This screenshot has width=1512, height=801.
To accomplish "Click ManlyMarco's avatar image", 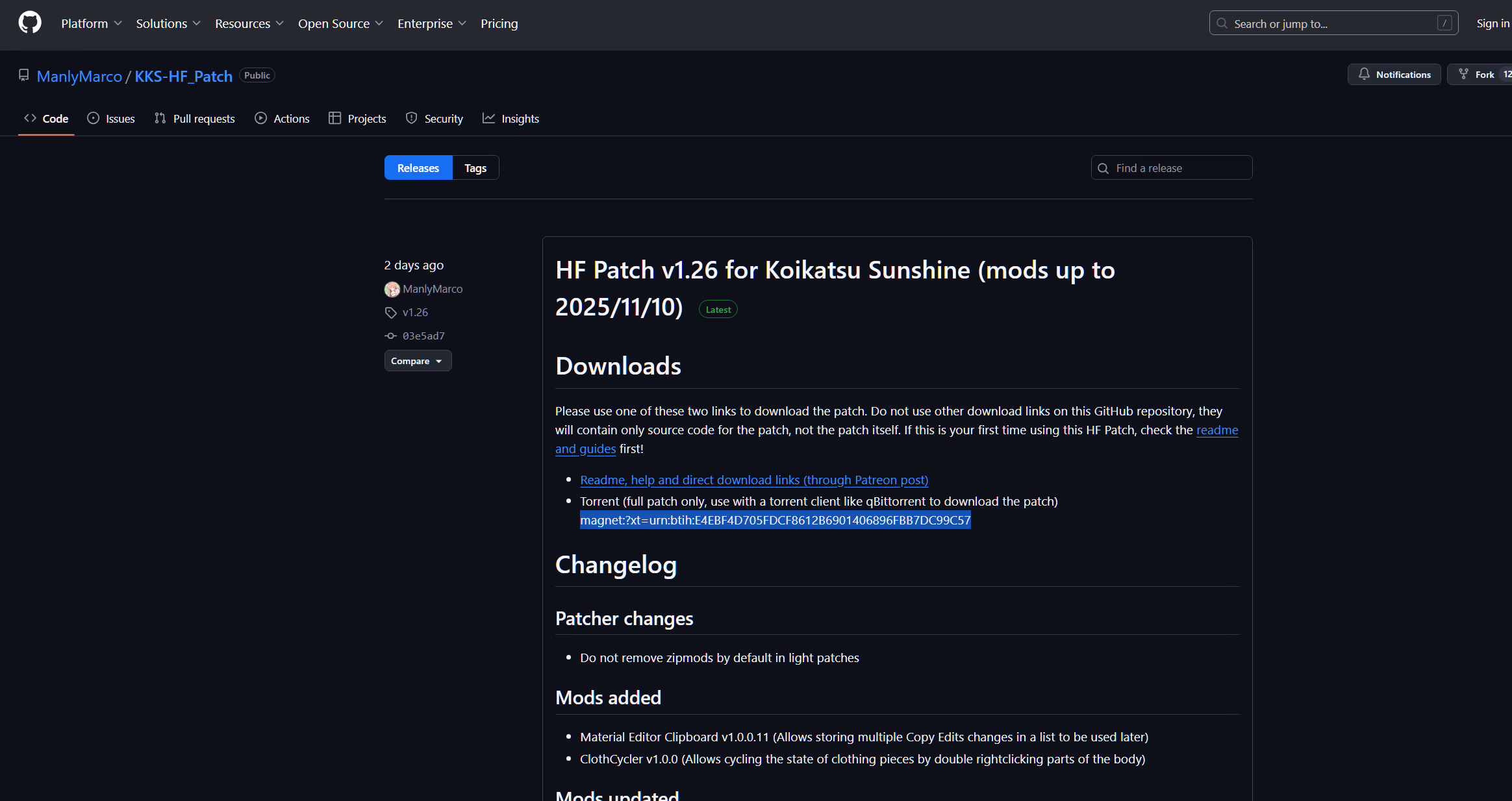I will click(392, 289).
